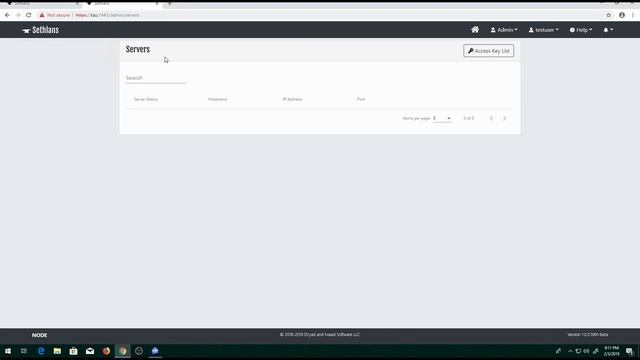Reload the page
The image size is (640, 360).
point(29,15)
